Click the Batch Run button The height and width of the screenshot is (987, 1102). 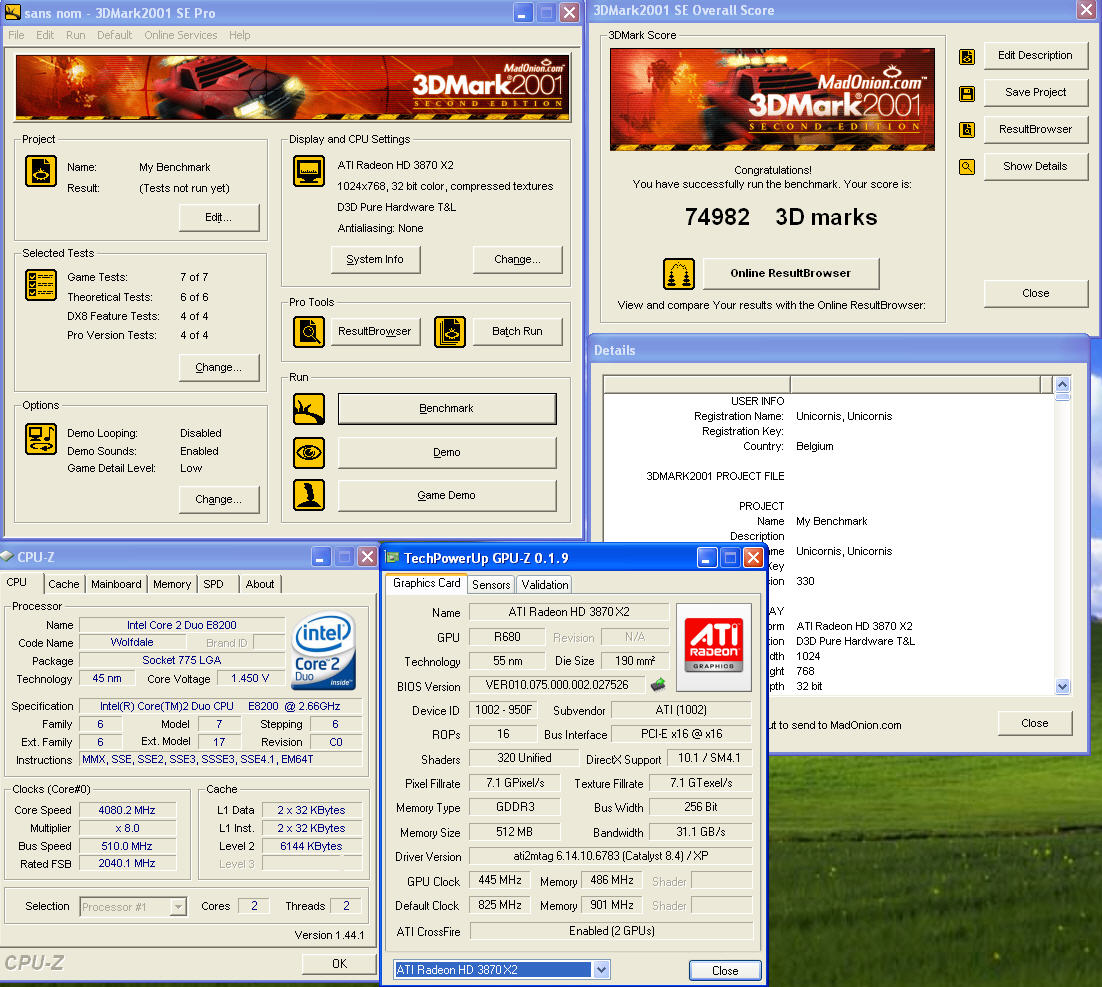click(x=517, y=332)
